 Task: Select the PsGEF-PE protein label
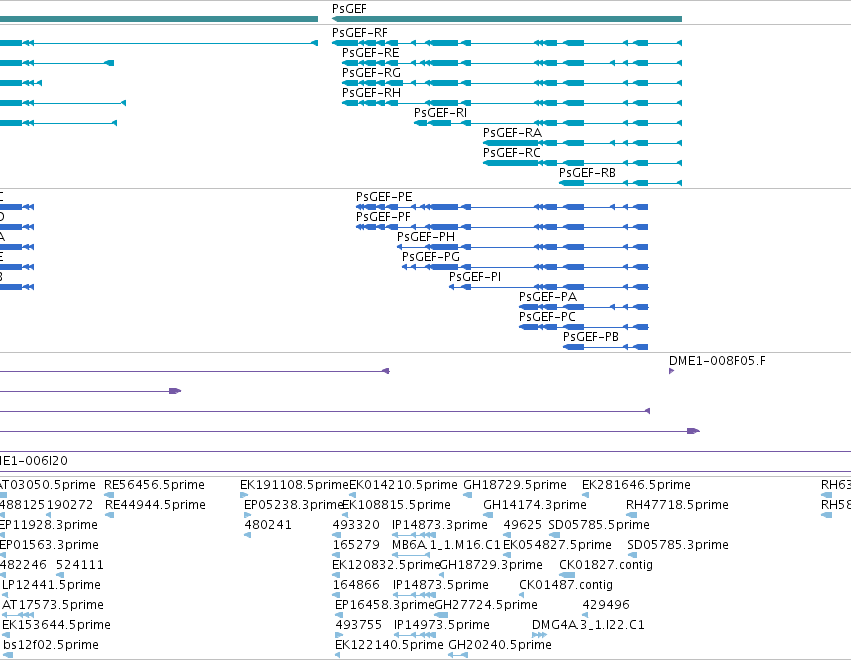tap(384, 198)
